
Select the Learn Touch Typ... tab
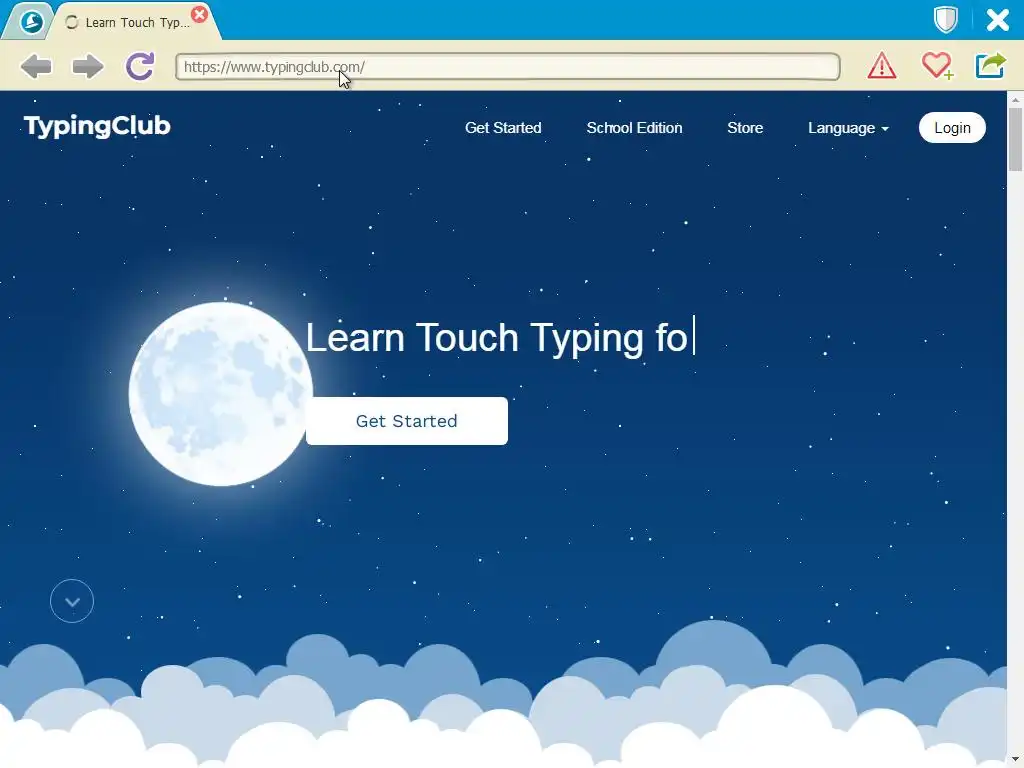click(x=137, y=22)
